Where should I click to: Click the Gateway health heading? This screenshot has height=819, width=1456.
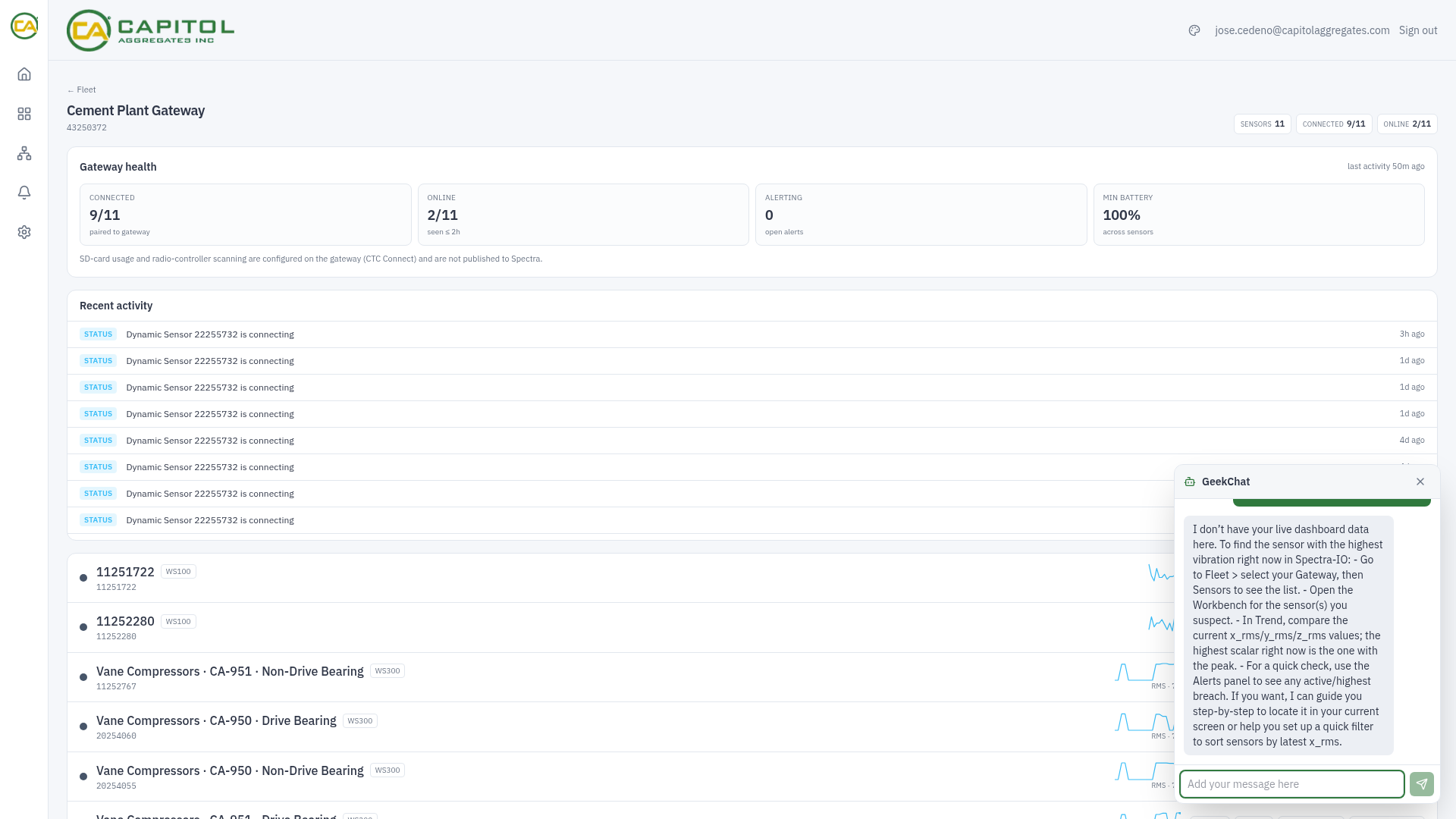(x=118, y=167)
